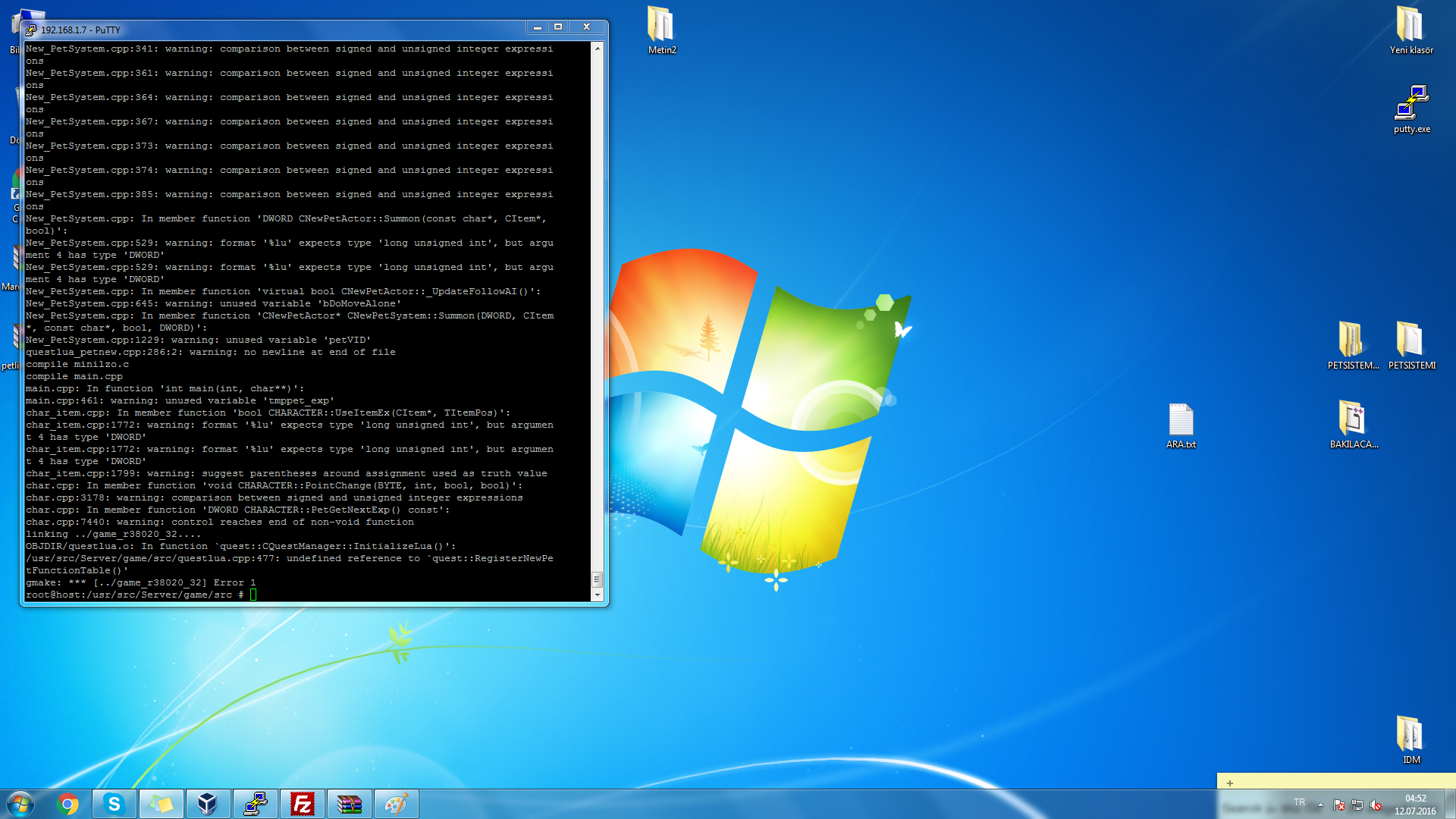
Task: Click the 'gmake: *** [../game_r38020_32] Error 1' line
Action: pyautogui.click(x=141, y=582)
